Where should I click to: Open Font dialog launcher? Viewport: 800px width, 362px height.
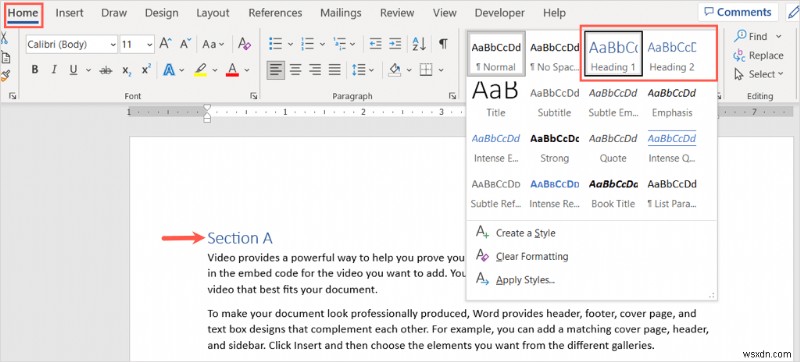tap(254, 96)
